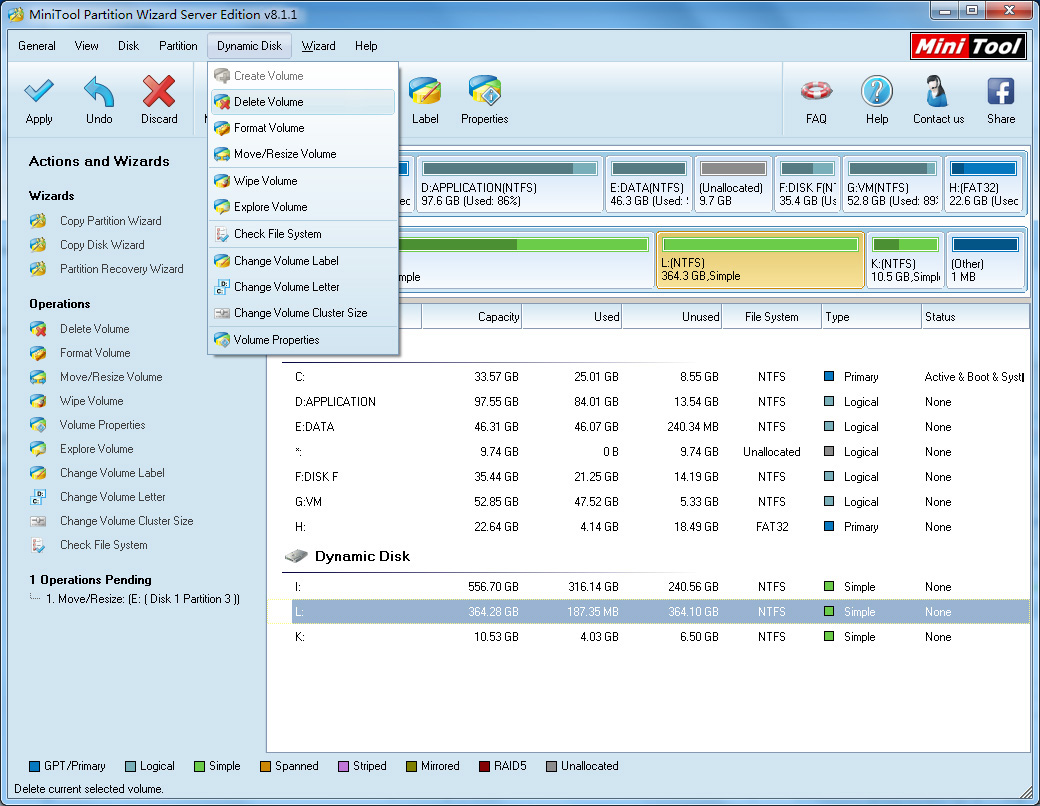Click the Facebook Share icon

pos(1001,92)
